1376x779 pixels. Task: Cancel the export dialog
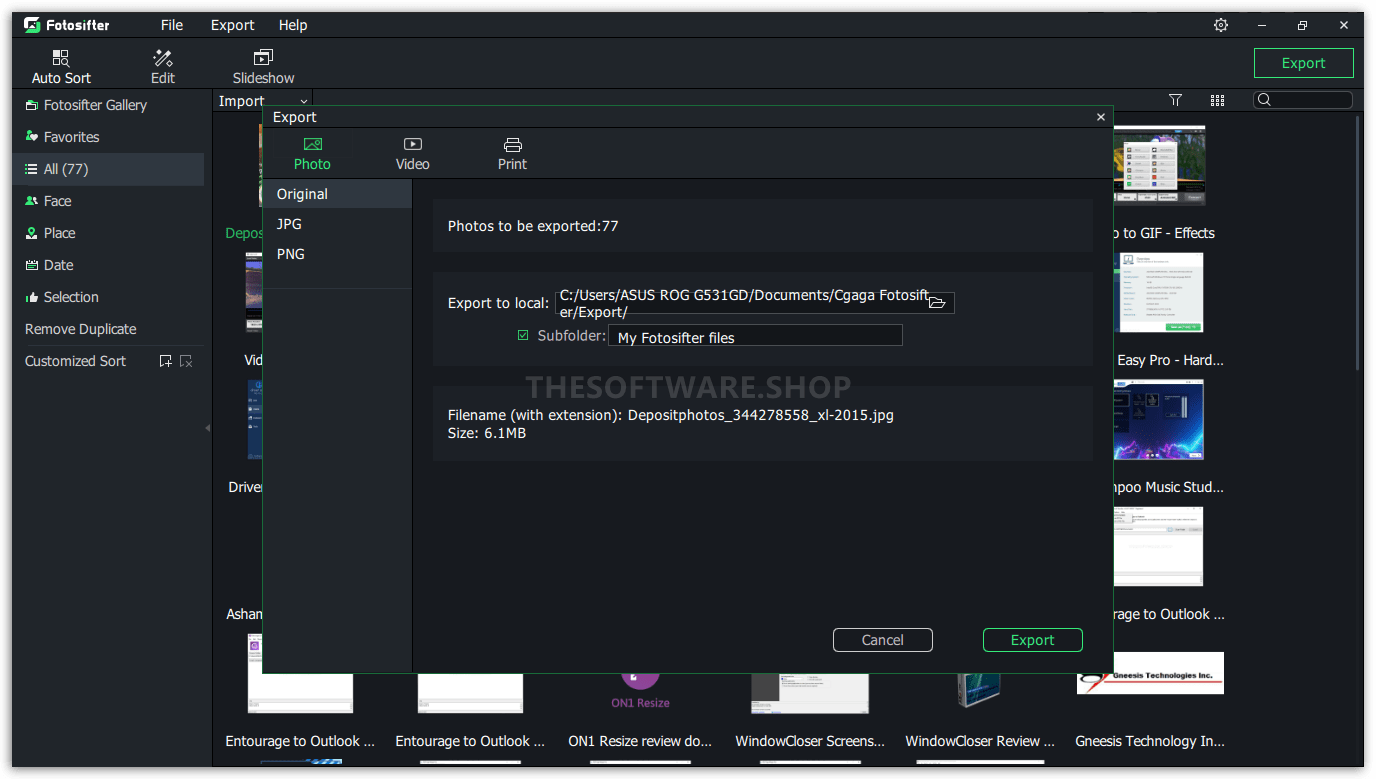coord(883,640)
